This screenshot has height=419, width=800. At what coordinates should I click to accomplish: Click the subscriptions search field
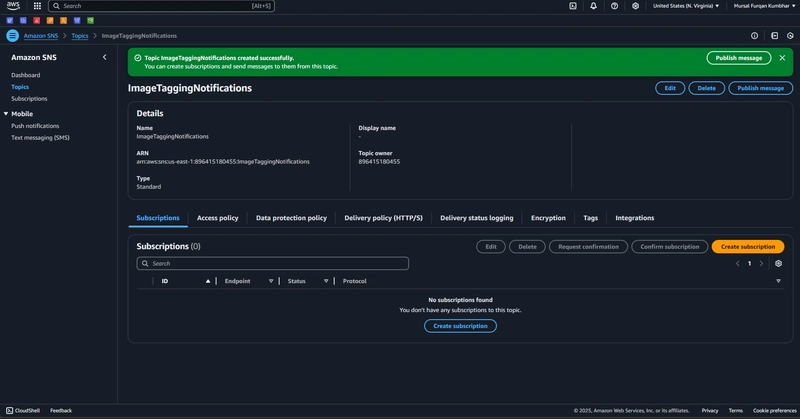coord(272,263)
